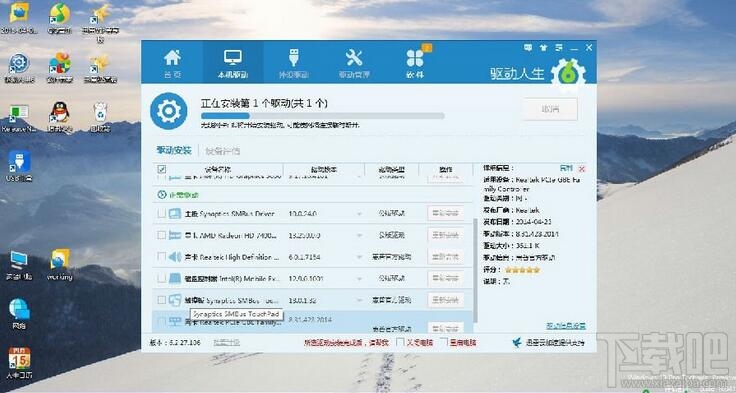Open version dropdown in AMD Radeon row

pyautogui.click(x=360, y=235)
